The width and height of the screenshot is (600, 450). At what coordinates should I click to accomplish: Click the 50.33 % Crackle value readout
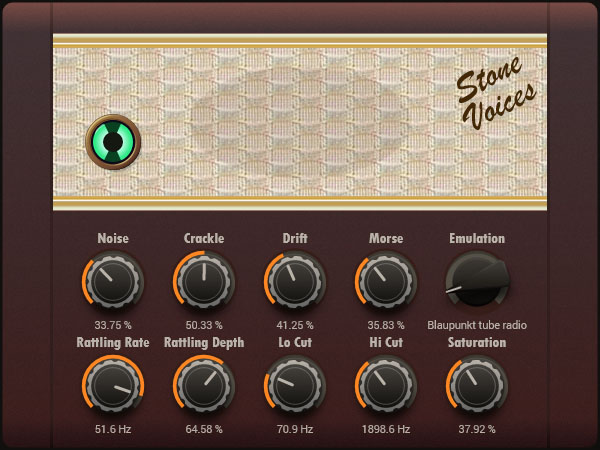click(x=204, y=325)
